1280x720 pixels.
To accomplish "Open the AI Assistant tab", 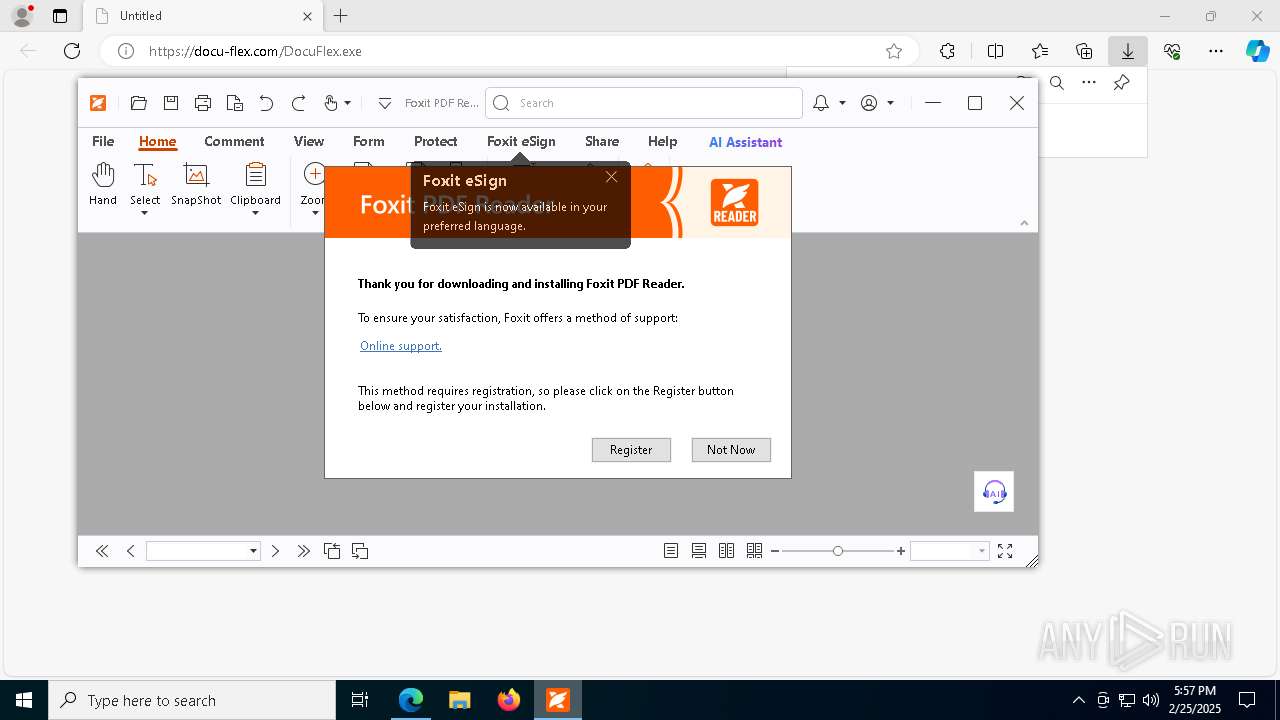I will [x=745, y=142].
